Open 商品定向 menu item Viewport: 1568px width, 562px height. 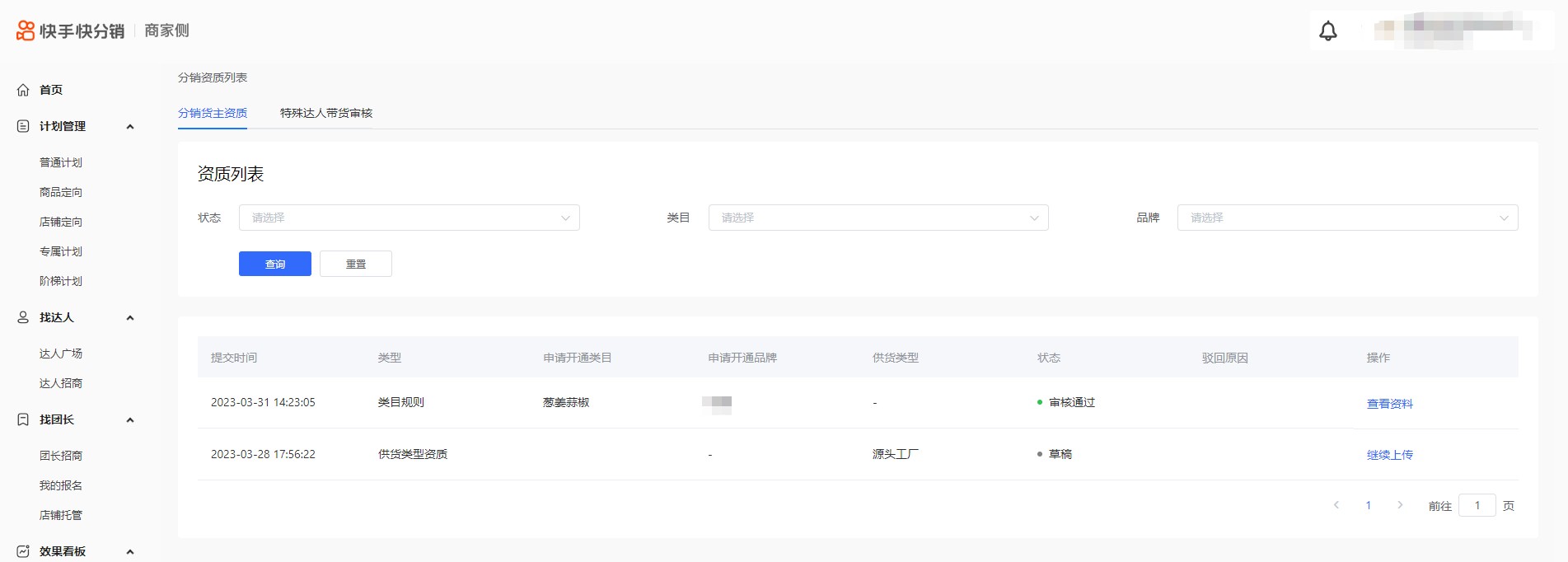point(61,192)
